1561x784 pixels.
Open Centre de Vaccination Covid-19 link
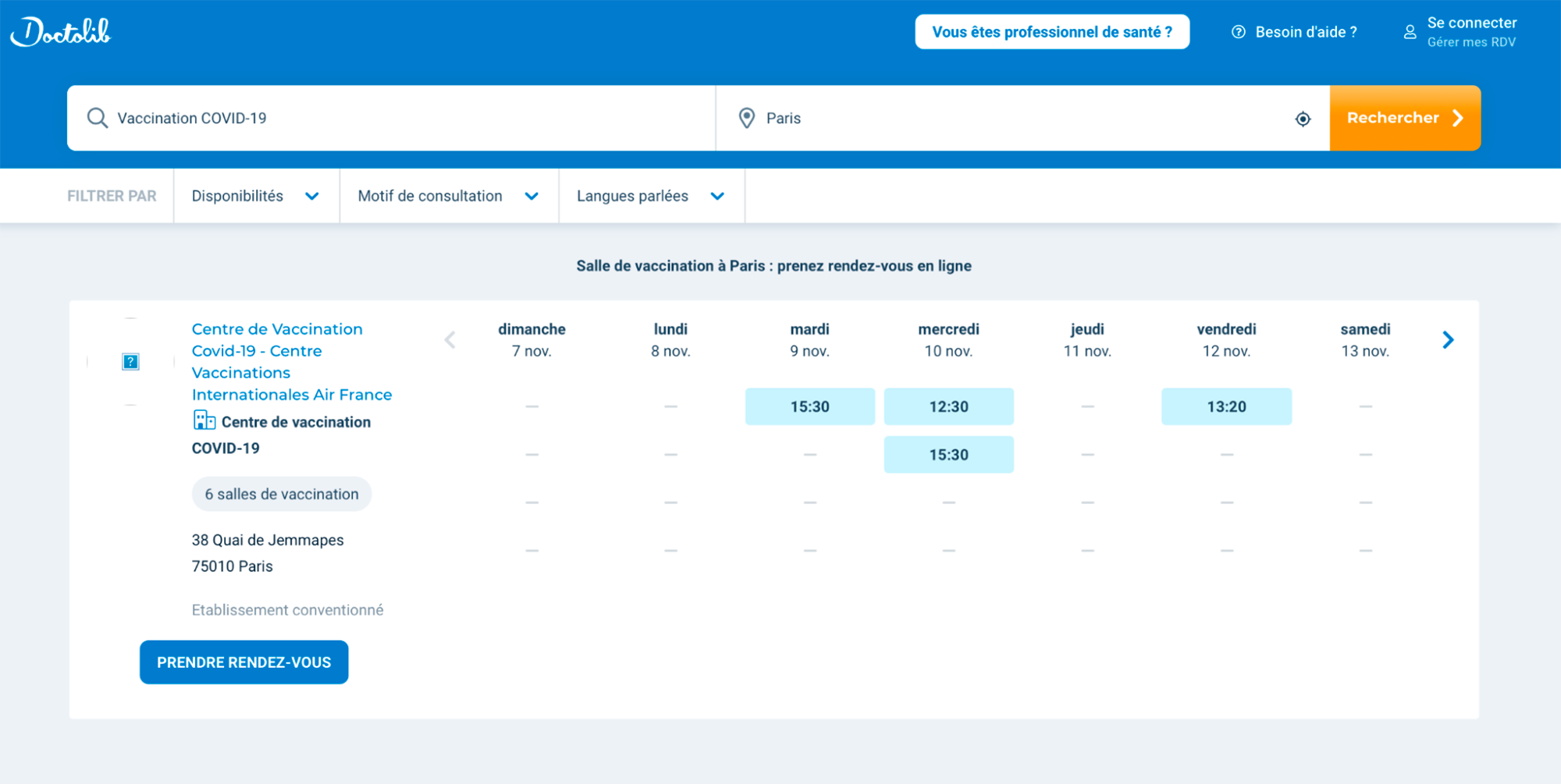pos(292,362)
